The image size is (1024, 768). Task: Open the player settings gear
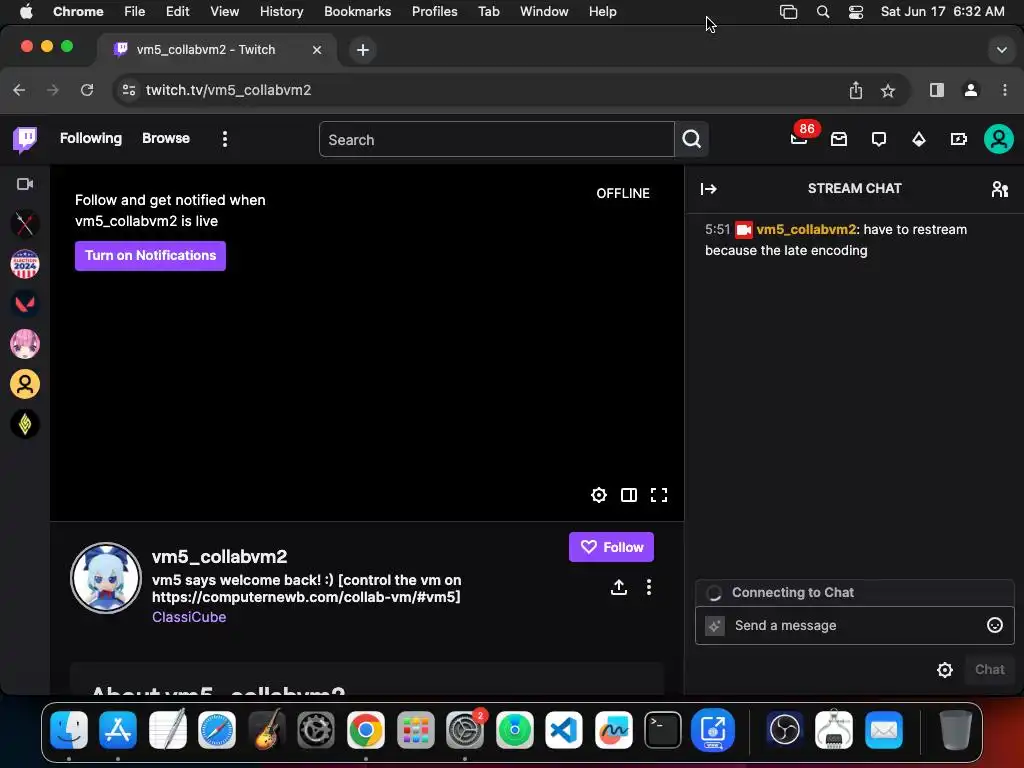pos(599,495)
